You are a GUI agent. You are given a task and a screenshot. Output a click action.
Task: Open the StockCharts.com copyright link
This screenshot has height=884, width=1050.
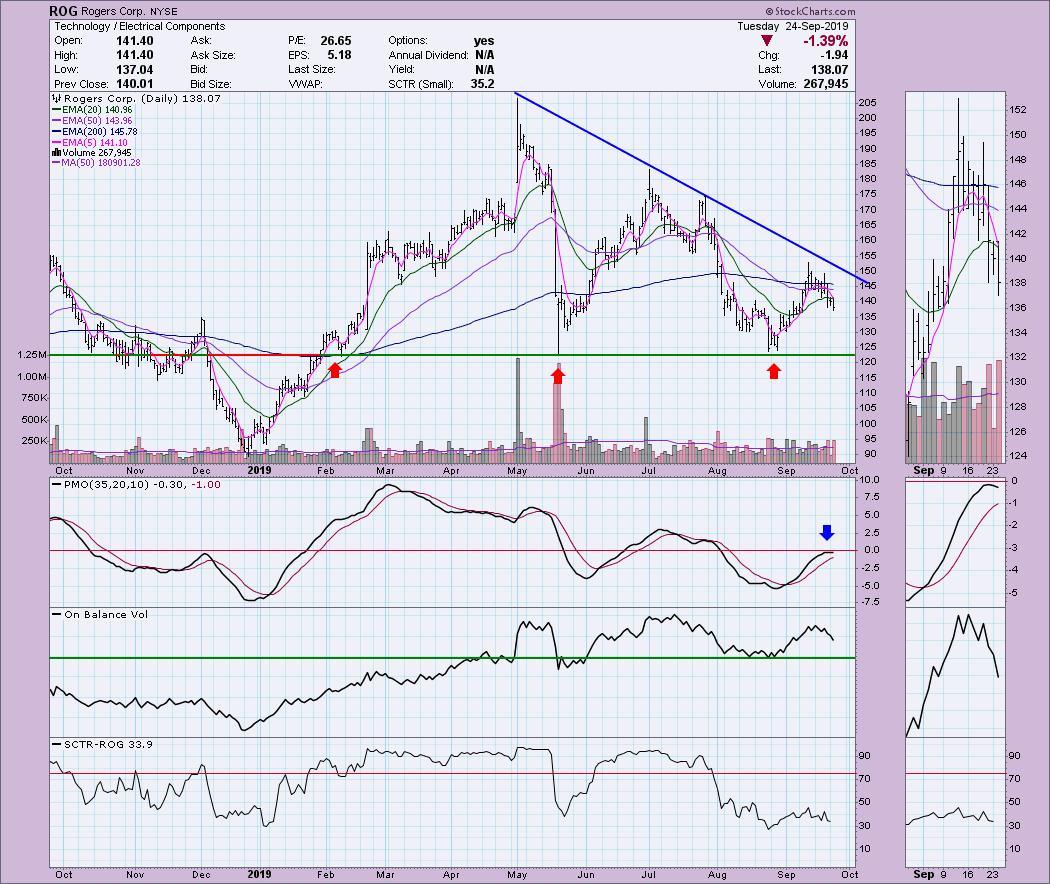(810, 11)
